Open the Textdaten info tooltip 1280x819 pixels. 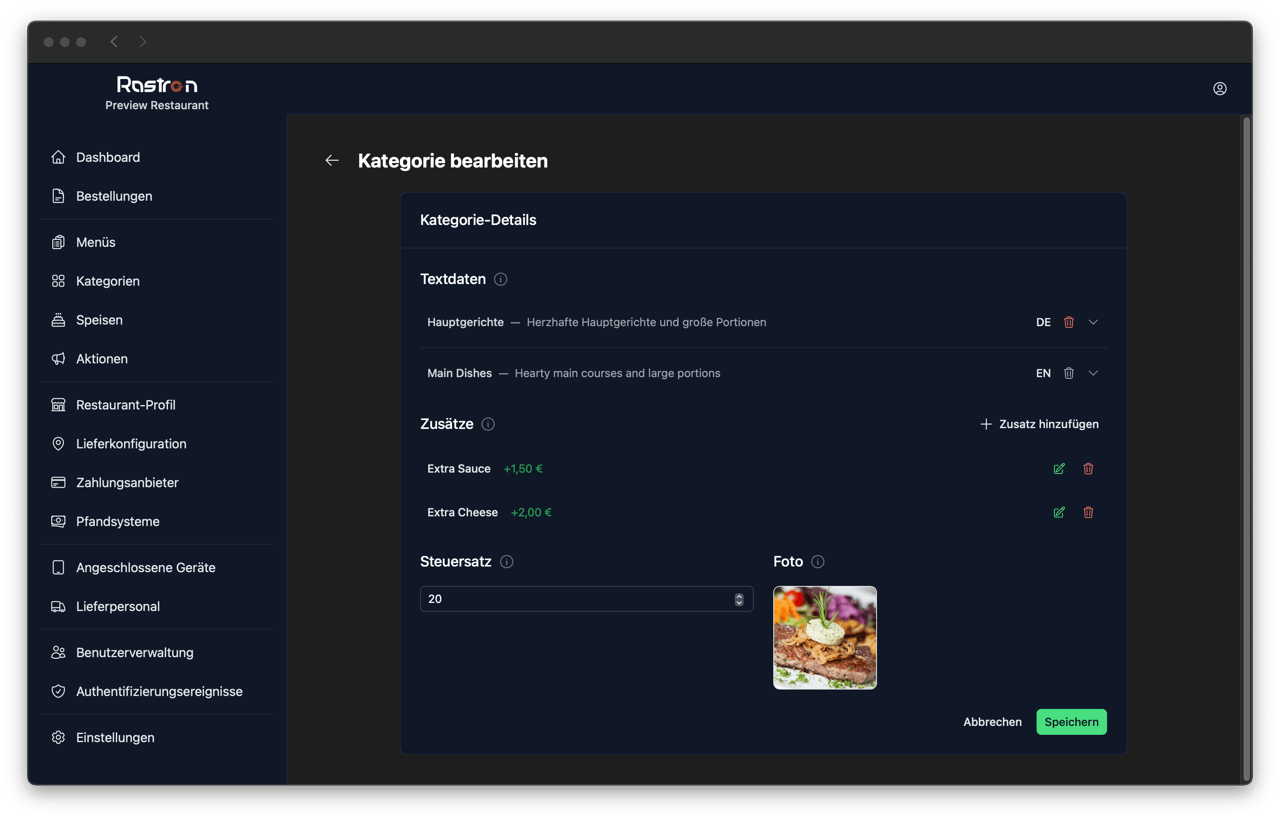[x=500, y=279]
